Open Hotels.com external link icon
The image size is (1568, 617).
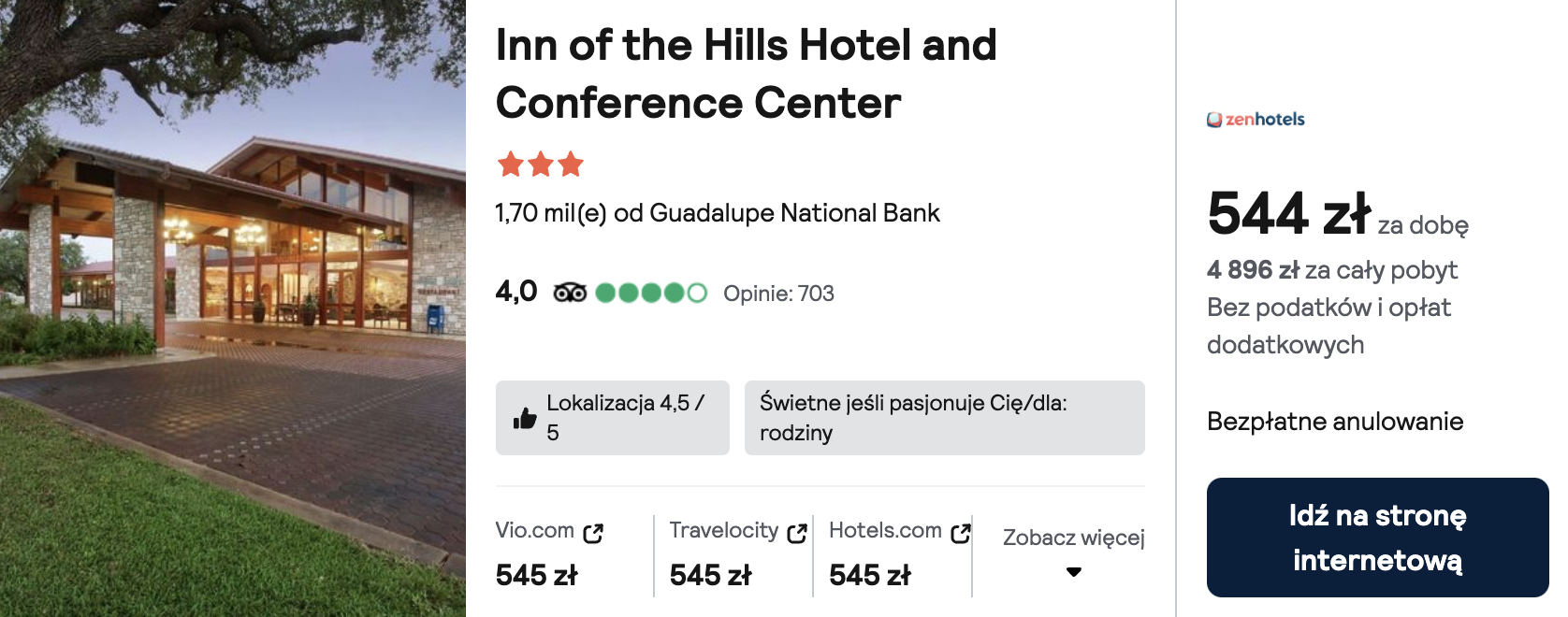pyautogui.click(x=961, y=533)
